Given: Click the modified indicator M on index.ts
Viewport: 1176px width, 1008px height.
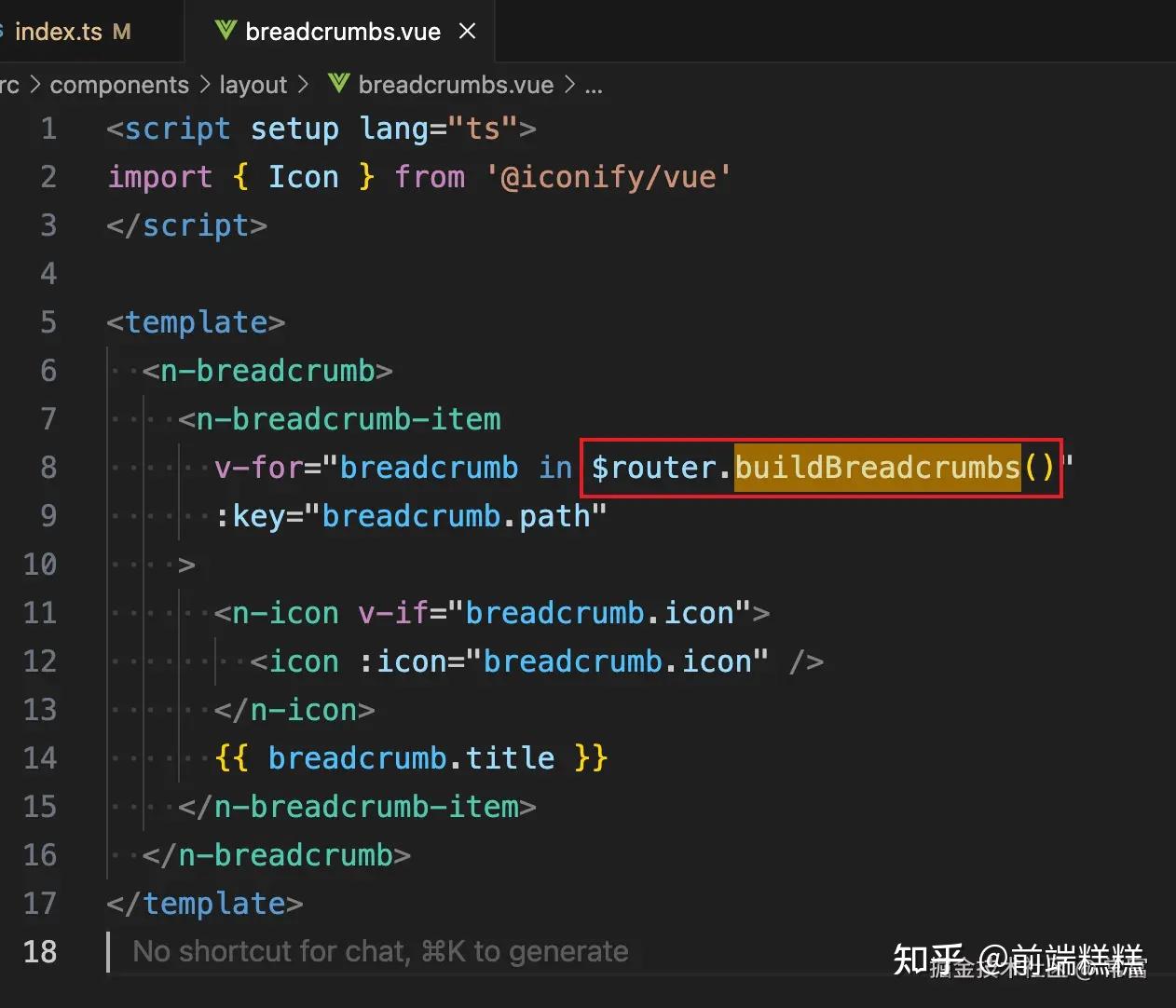Looking at the screenshot, I should click(122, 31).
